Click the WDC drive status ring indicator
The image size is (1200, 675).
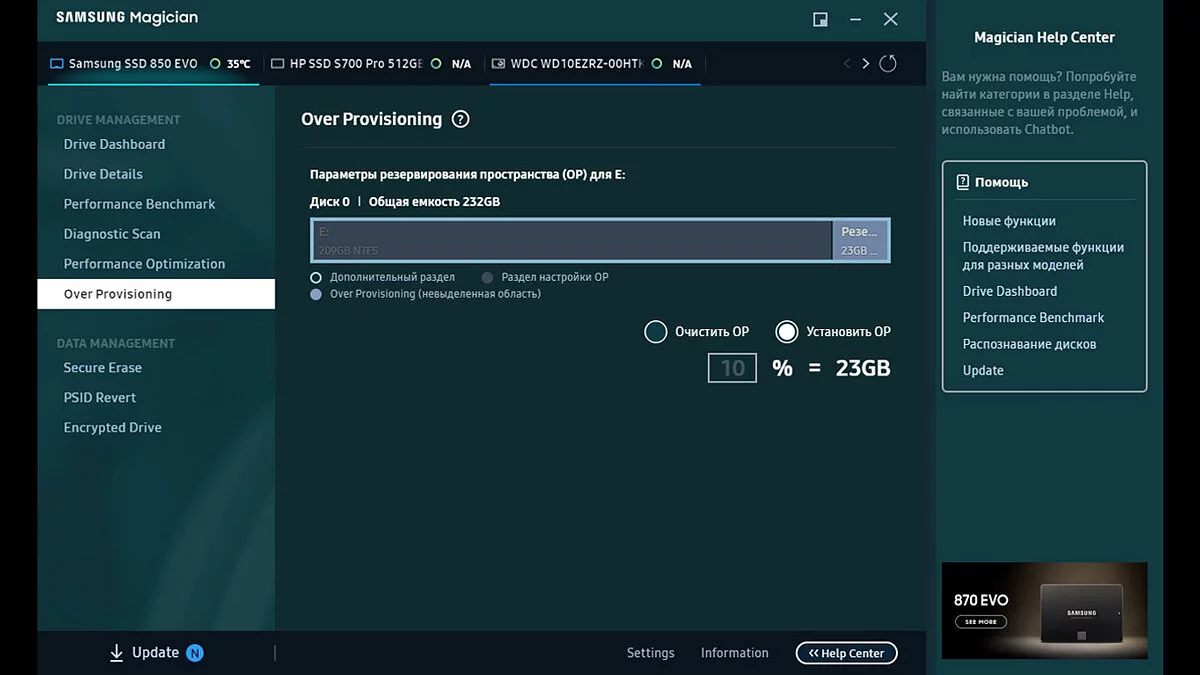(657, 63)
